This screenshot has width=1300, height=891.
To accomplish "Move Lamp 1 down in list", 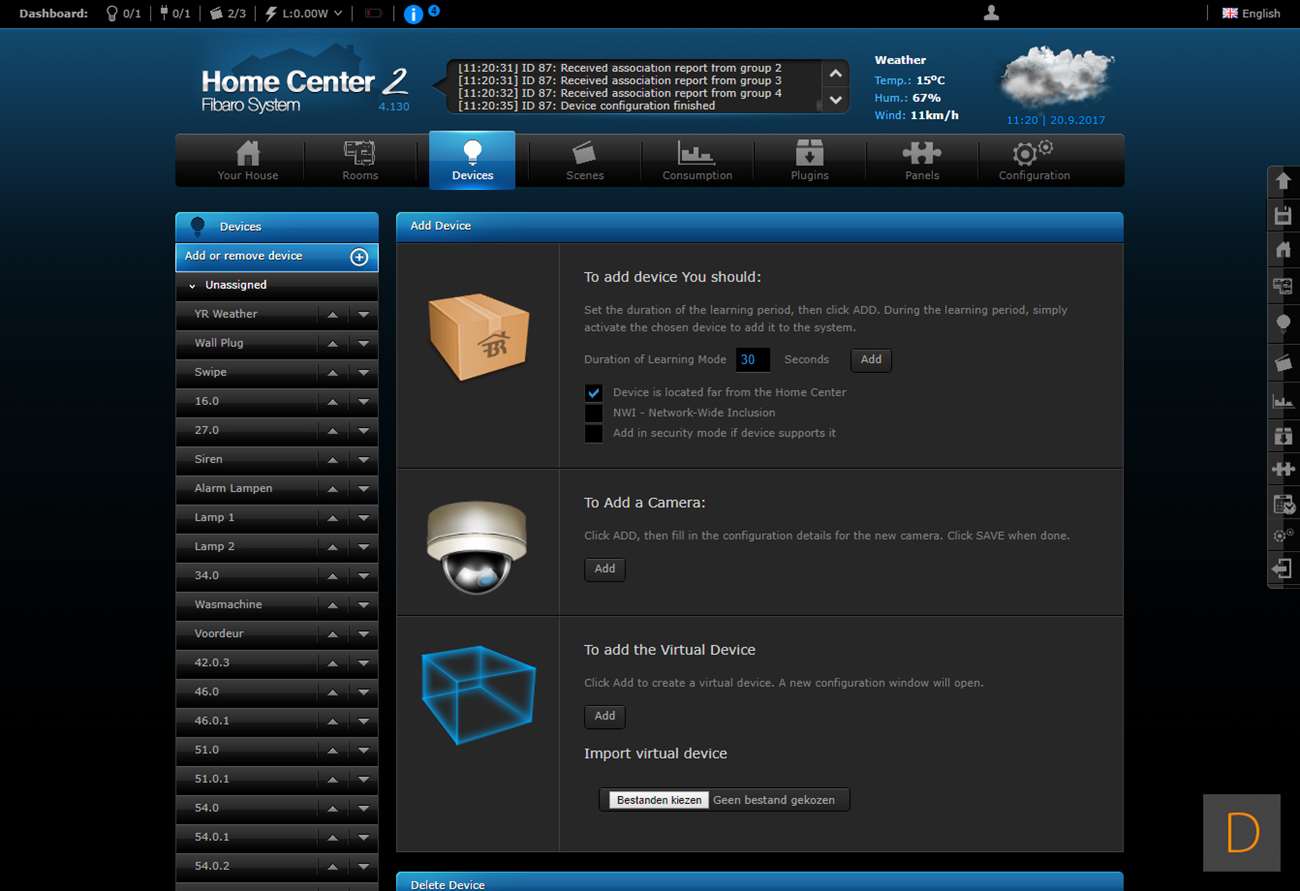I will click(364, 517).
